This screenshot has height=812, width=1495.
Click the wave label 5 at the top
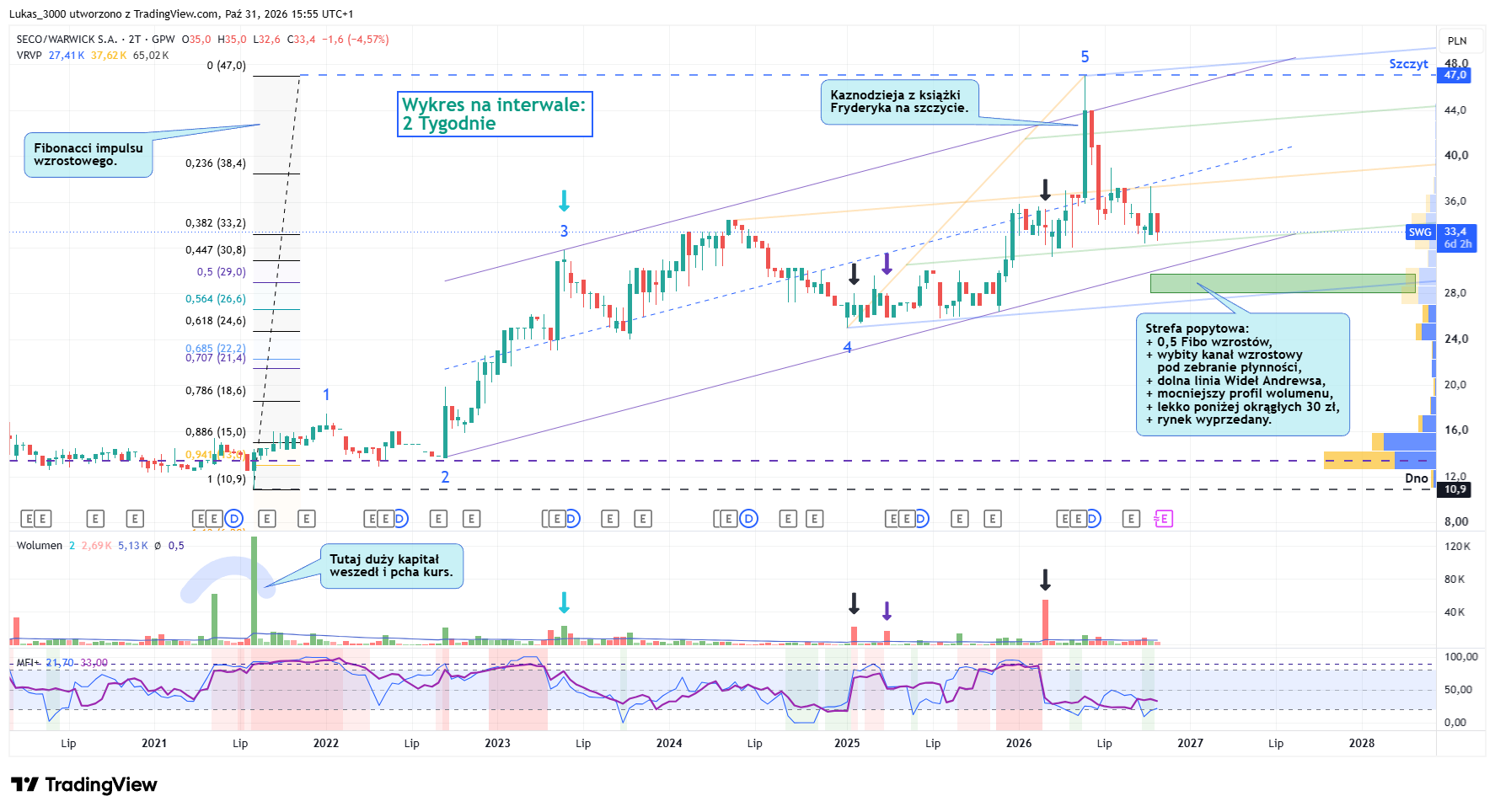[x=1085, y=57]
